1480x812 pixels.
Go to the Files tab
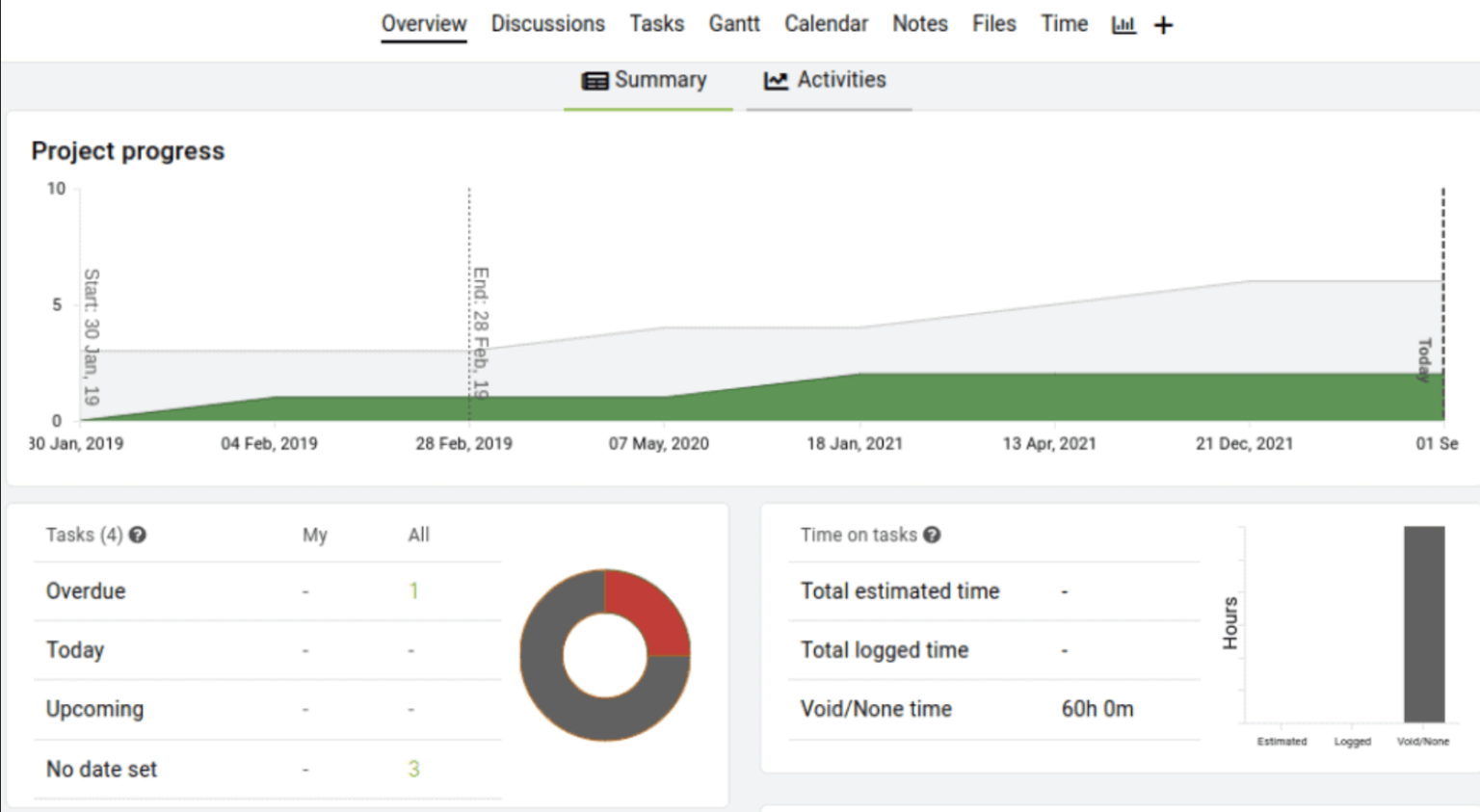(x=993, y=24)
